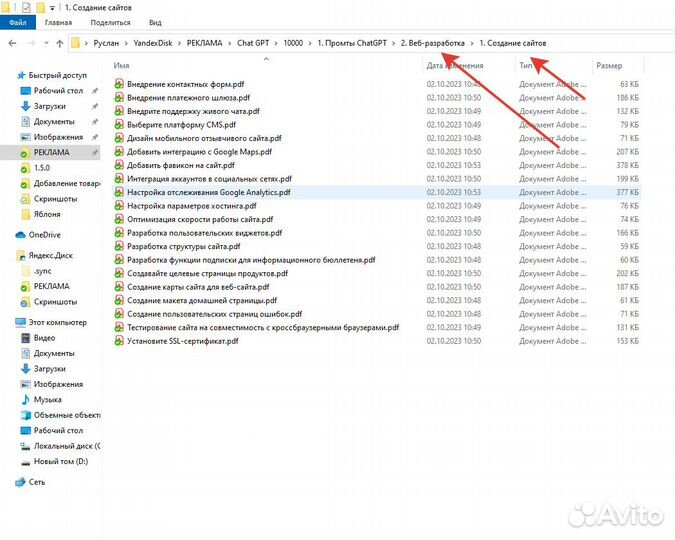Select PDF icon of Настройка отслеживания Google Analytics.pdf
Image resolution: width=675 pixels, height=540 pixels.
point(119,192)
